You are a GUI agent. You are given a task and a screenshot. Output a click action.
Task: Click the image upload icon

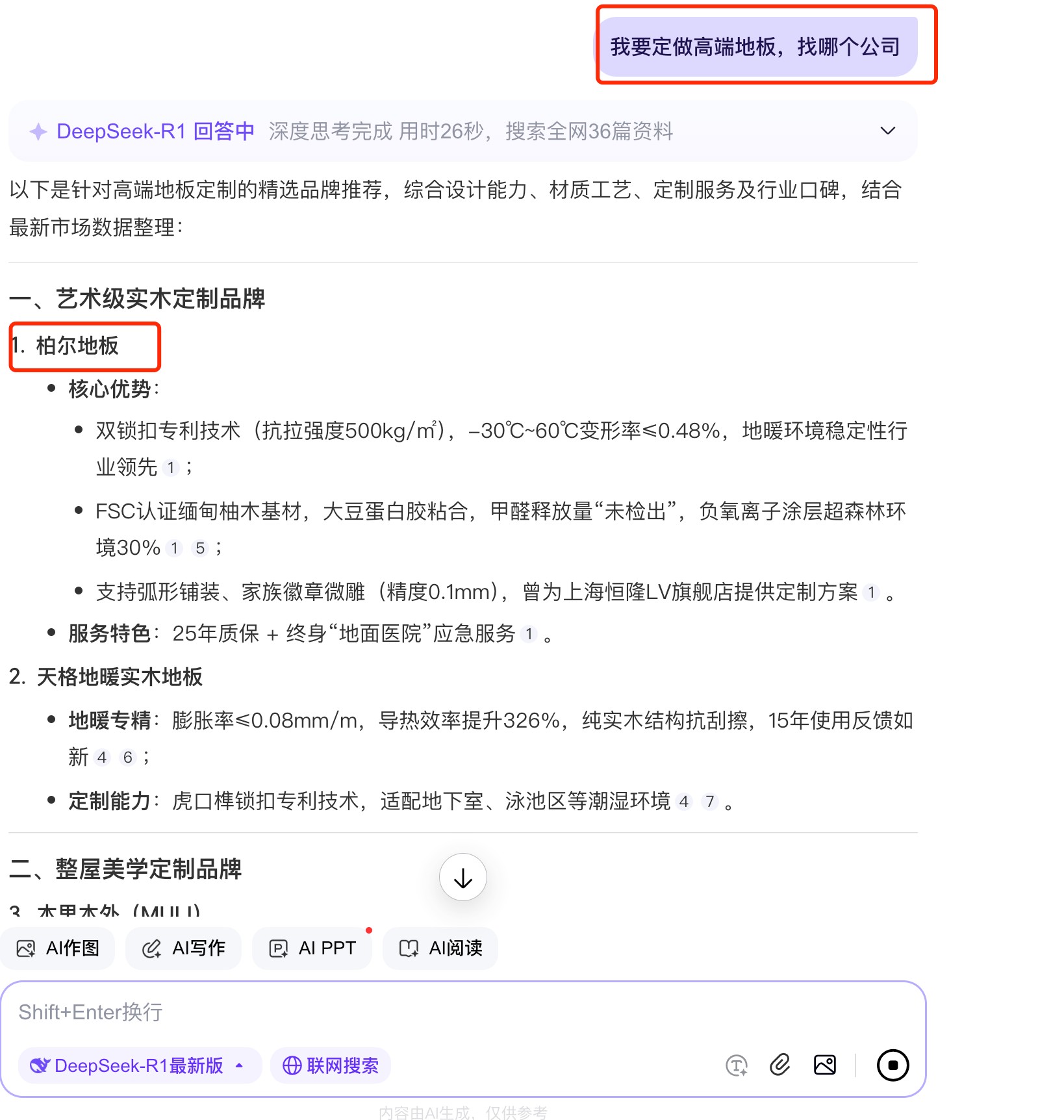[825, 1065]
